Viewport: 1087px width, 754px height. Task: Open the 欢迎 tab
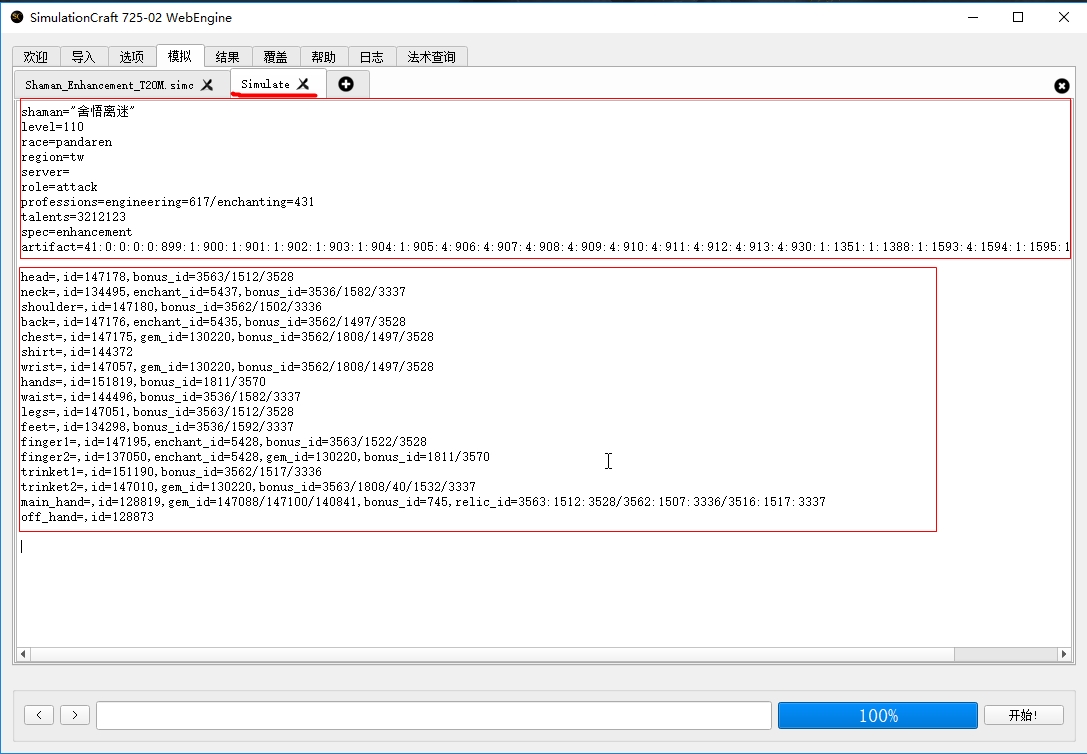[x=36, y=57]
